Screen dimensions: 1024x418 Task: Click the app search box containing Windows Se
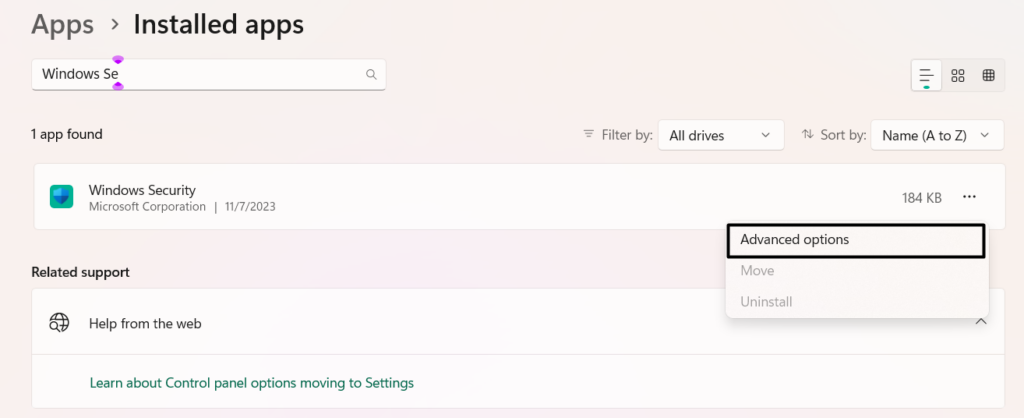point(200,74)
